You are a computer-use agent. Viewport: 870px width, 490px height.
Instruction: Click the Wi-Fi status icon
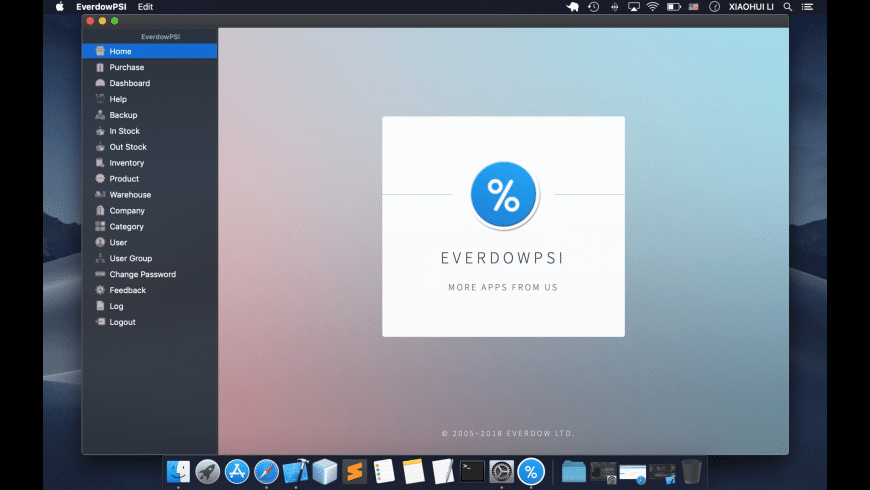pos(652,7)
